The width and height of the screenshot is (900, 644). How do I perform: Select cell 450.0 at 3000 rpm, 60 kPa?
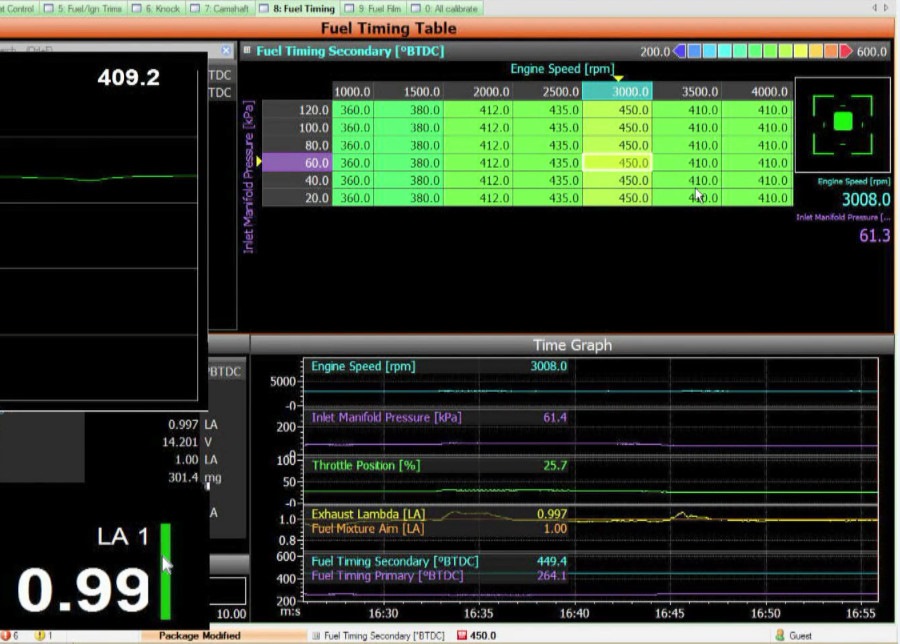(x=618, y=163)
